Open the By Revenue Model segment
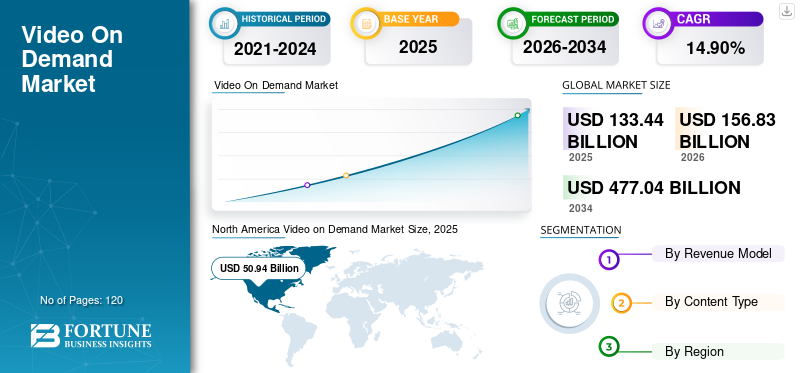800x373 pixels. point(718,253)
